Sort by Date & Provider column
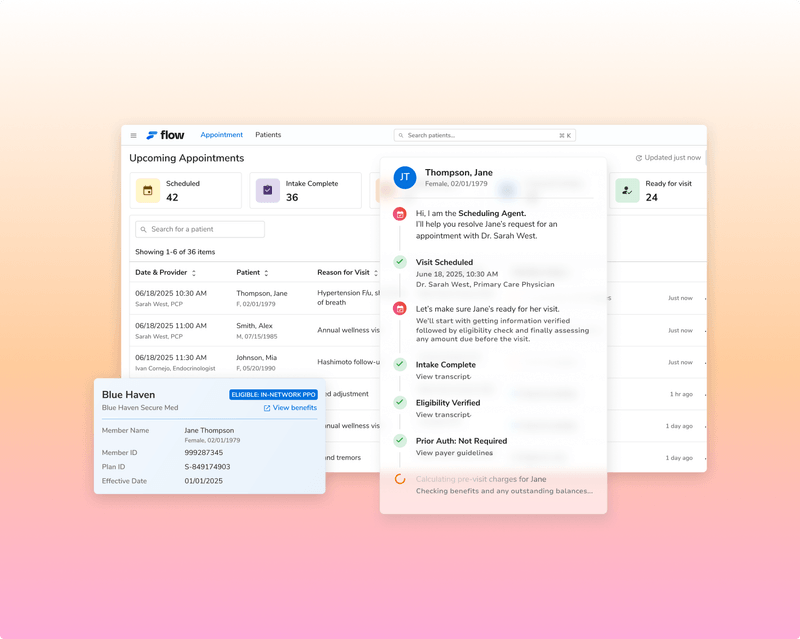This screenshot has height=639, width=800. (165, 273)
